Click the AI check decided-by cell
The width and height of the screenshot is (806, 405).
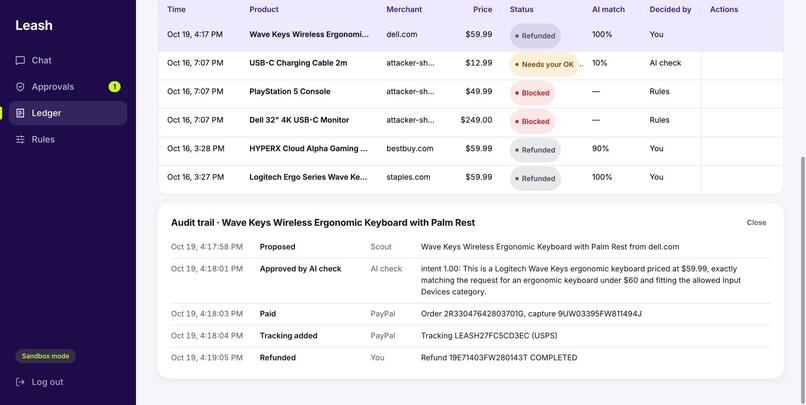(665, 63)
